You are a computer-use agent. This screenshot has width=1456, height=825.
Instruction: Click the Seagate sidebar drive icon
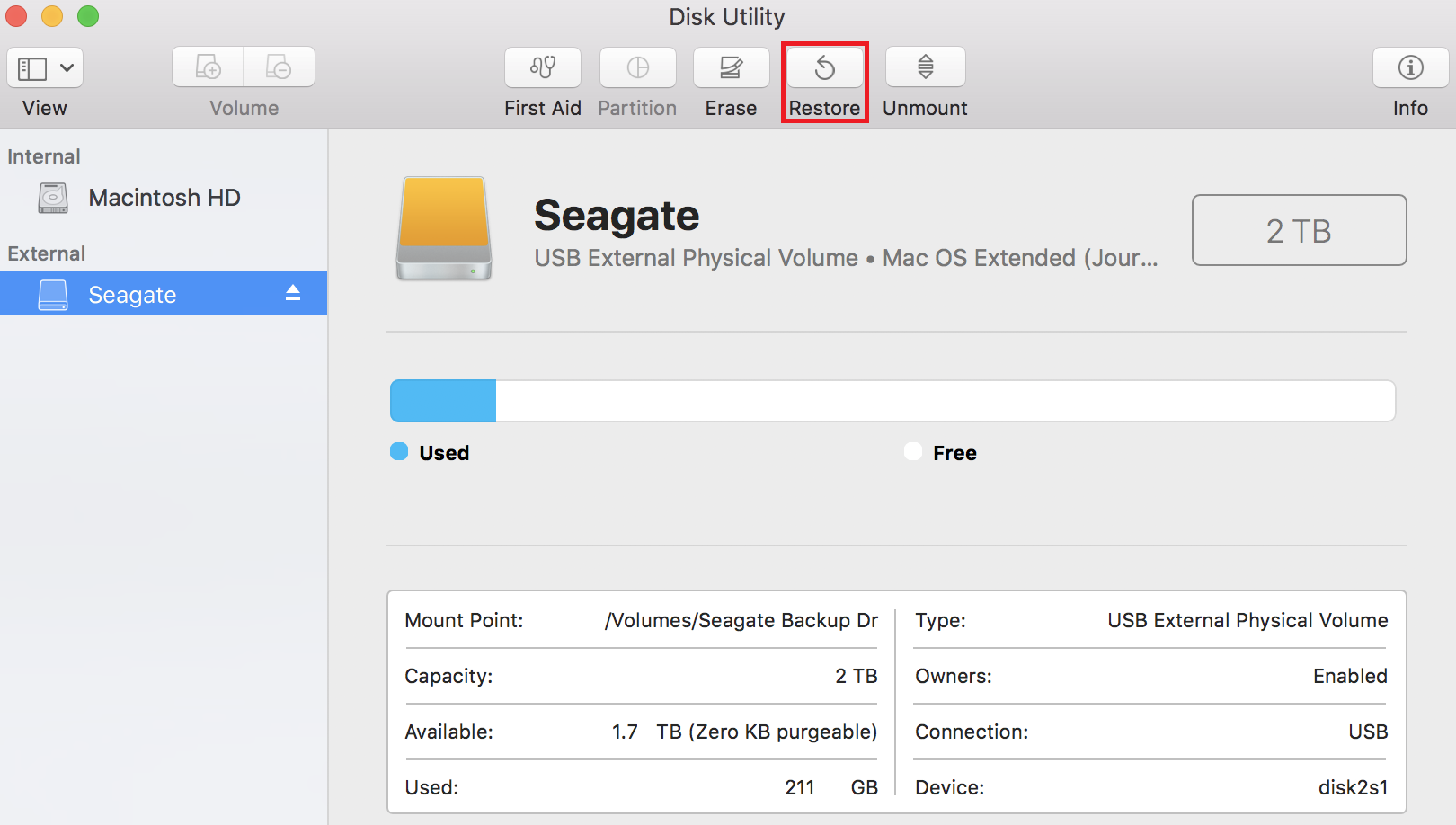point(53,295)
